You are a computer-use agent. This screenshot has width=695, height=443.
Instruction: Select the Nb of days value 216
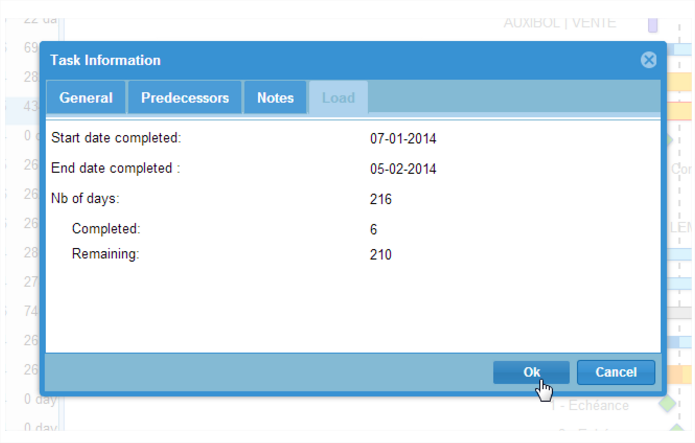[x=380, y=200]
